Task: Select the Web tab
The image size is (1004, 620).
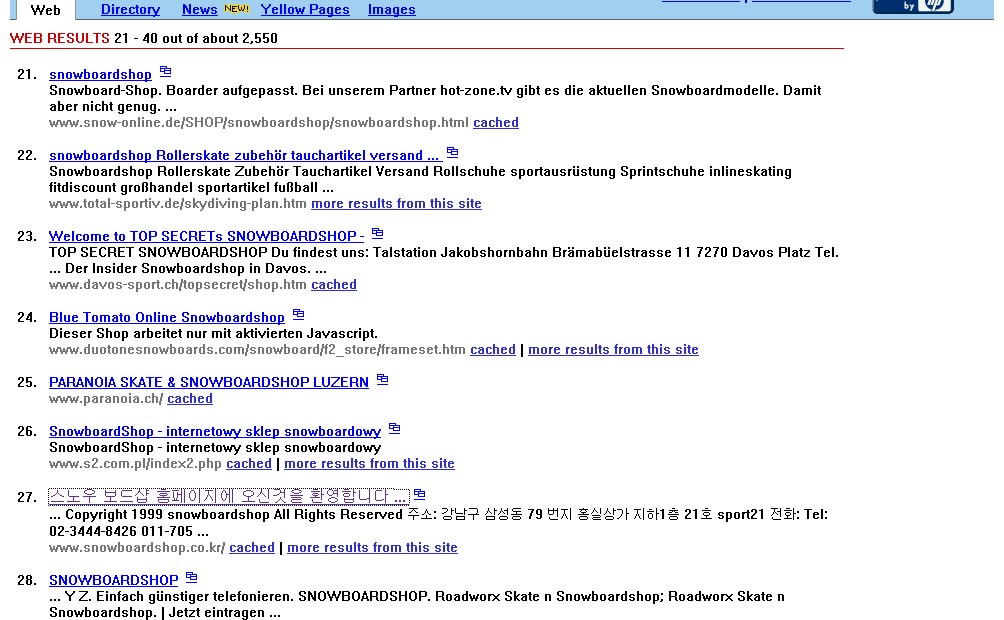Action: tap(45, 10)
